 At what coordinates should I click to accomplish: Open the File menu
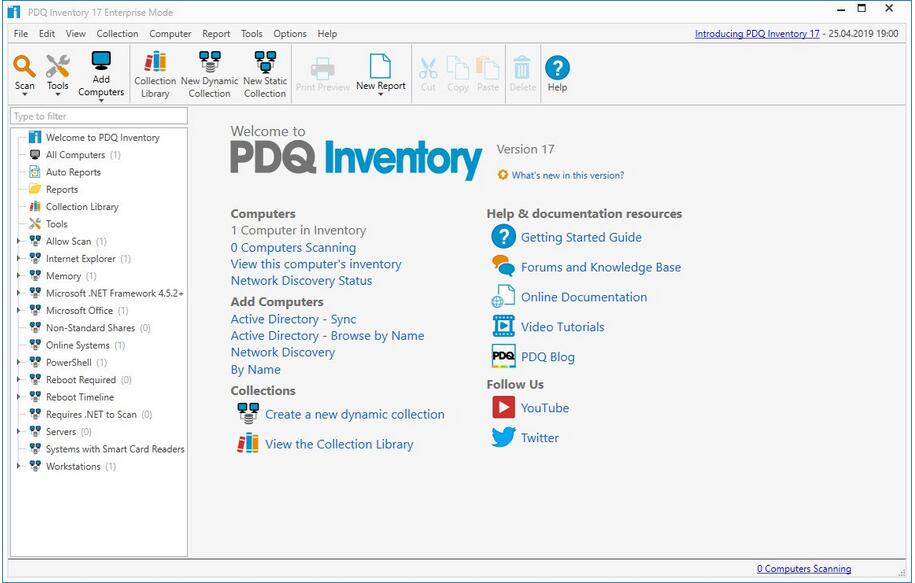[20, 33]
